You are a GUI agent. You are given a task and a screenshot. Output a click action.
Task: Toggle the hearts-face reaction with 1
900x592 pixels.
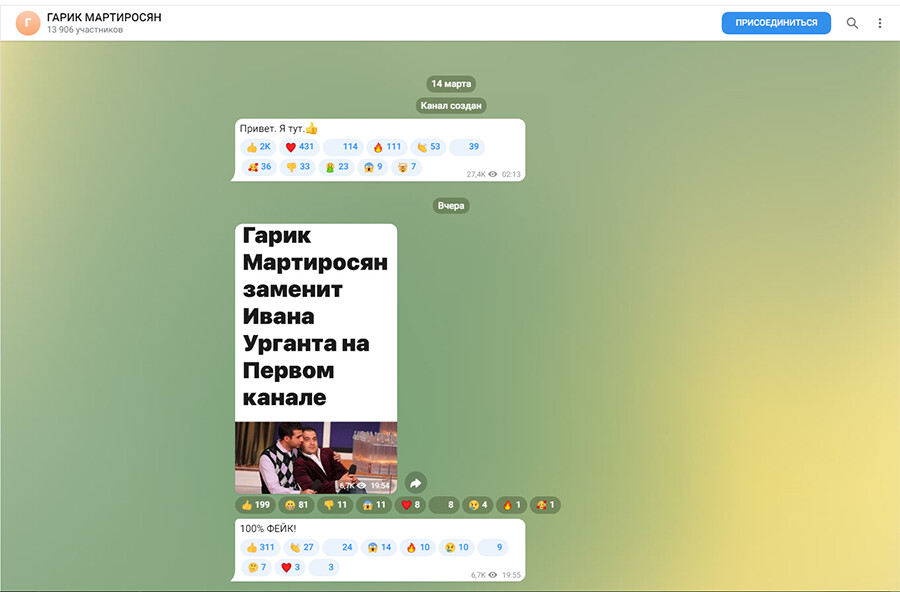point(545,505)
